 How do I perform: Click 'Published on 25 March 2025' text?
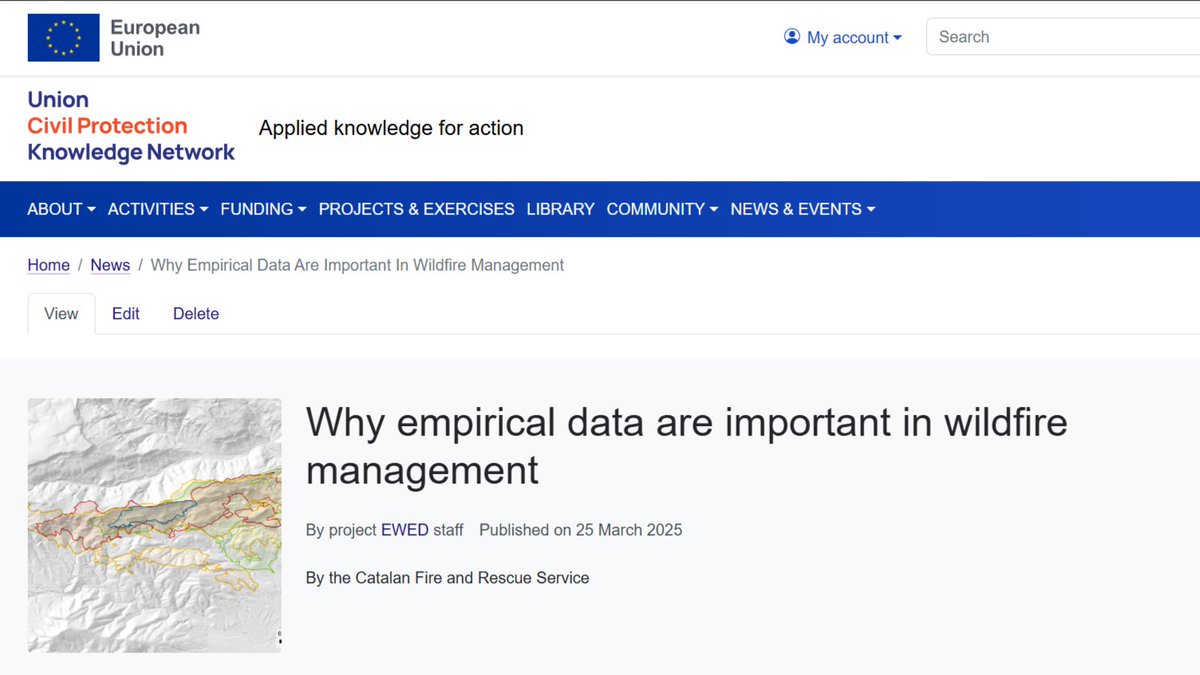tap(581, 530)
